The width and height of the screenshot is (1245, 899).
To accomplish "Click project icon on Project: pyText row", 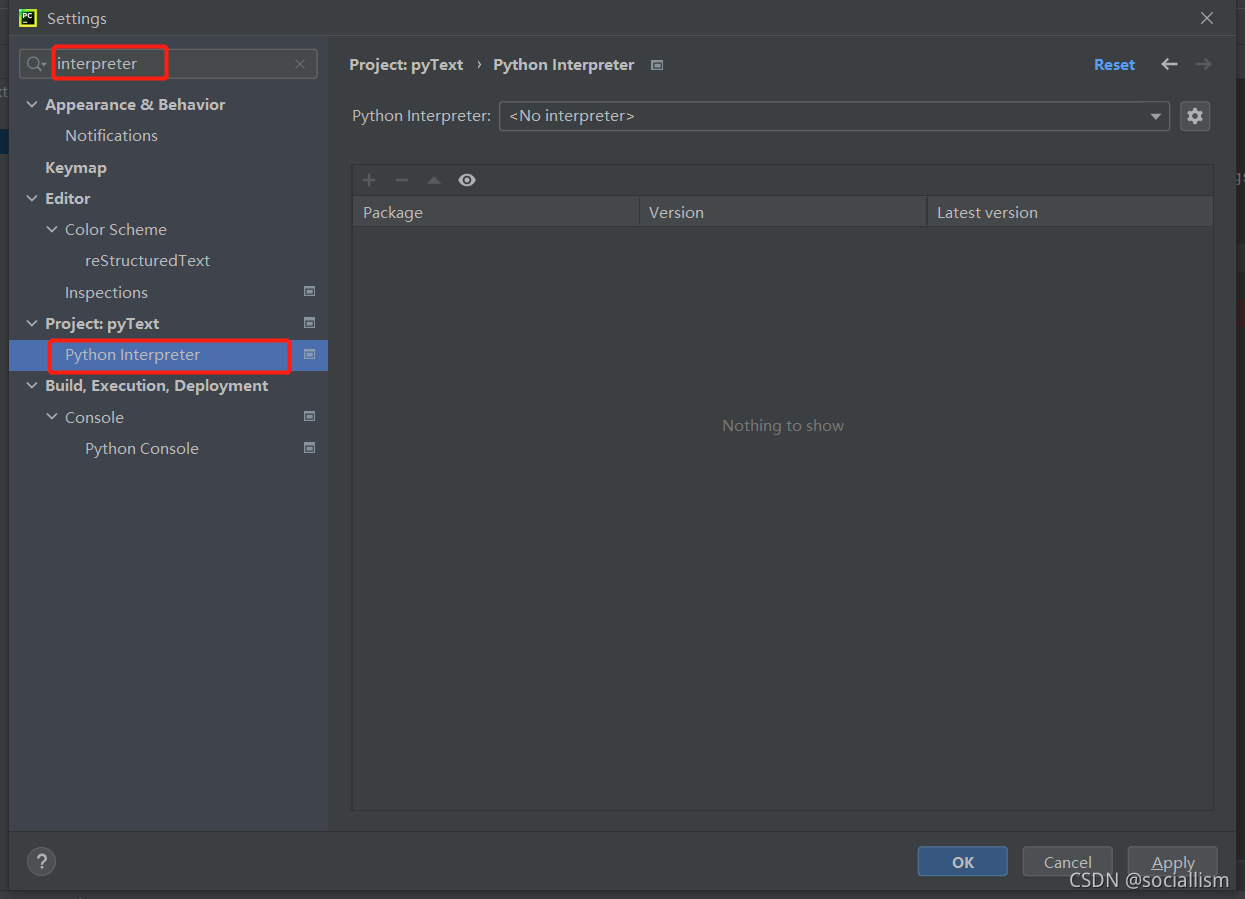I will coord(309,323).
